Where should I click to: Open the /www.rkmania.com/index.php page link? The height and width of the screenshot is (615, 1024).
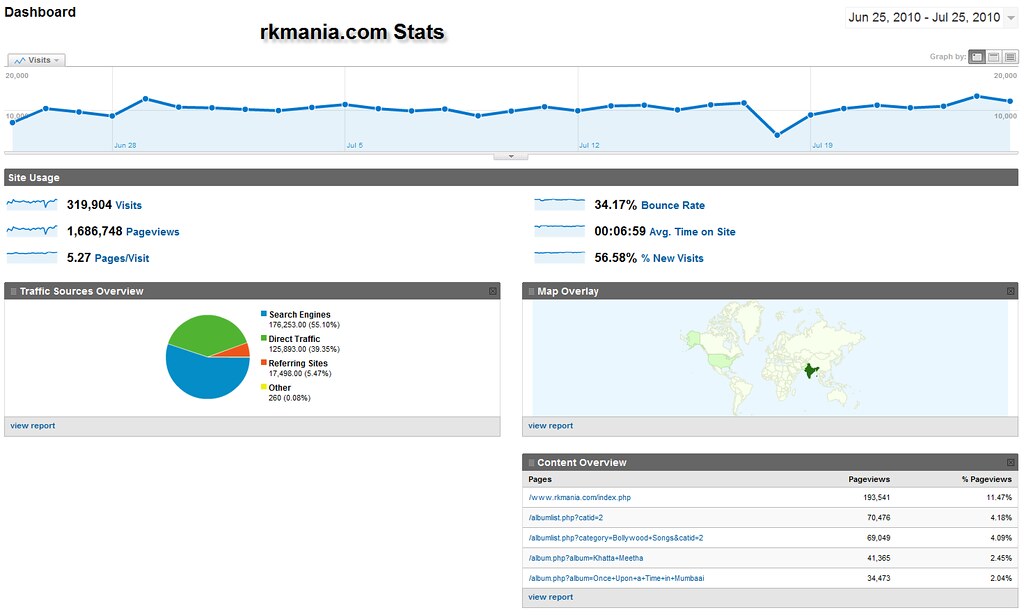[579, 497]
